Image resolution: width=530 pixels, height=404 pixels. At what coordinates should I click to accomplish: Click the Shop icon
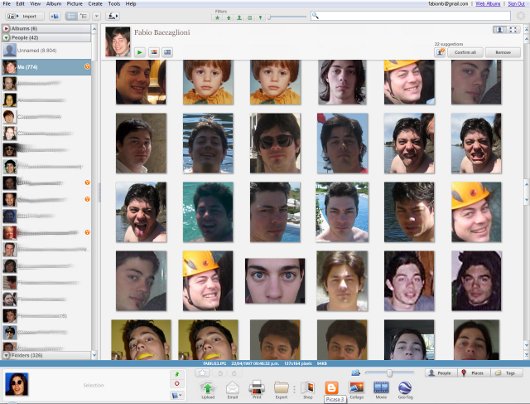[x=308, y=390]
